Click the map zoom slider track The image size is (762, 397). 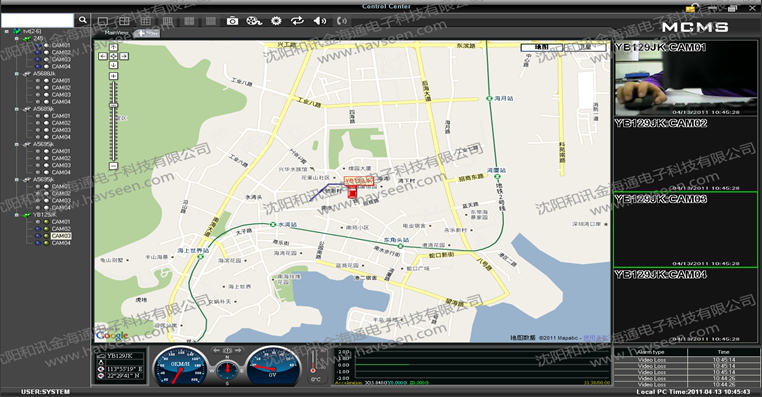tap(113, 121)
